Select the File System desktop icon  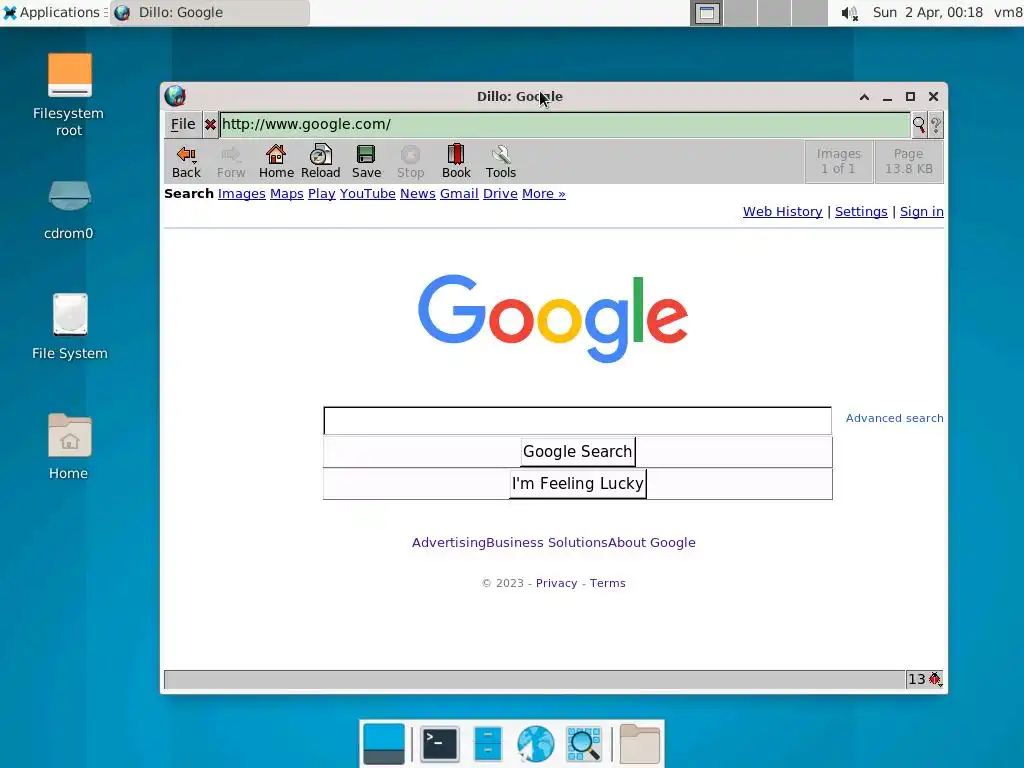click(x=69, y=327)
